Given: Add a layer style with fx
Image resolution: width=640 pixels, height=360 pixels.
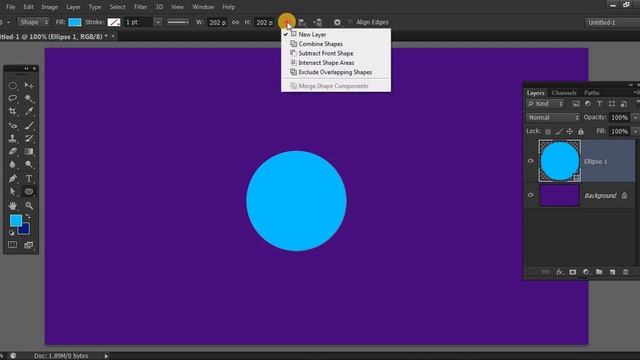Looking at the screenshot, I should tap(560, 272).
